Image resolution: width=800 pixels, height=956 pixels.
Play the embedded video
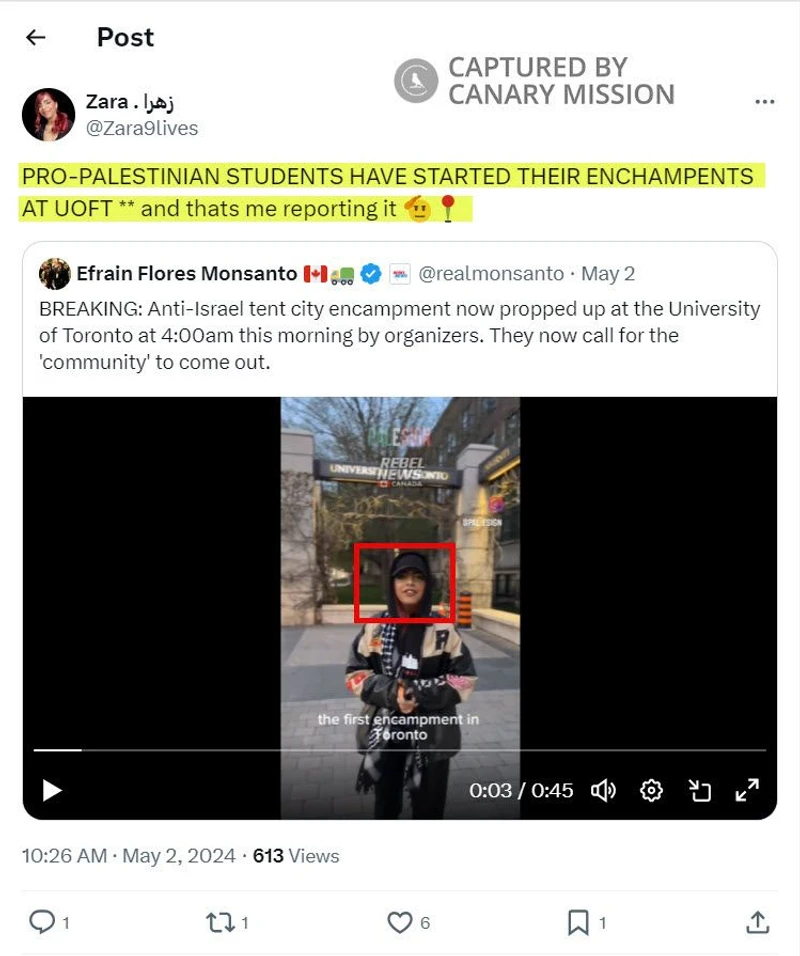coord(52,791)
